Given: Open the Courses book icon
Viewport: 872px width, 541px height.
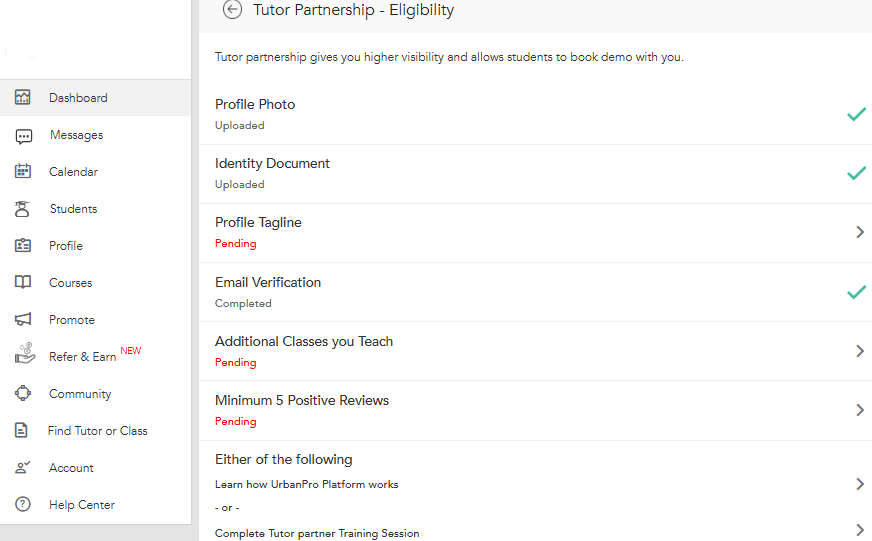Looking at the screenshot, I should [23, 283].
